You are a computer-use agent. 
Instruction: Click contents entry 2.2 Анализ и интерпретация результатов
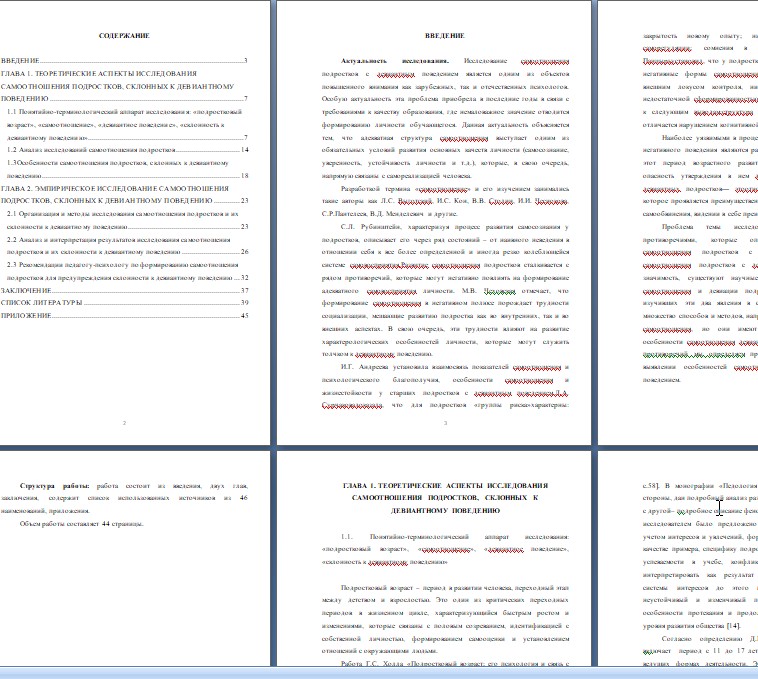[128, 246]
